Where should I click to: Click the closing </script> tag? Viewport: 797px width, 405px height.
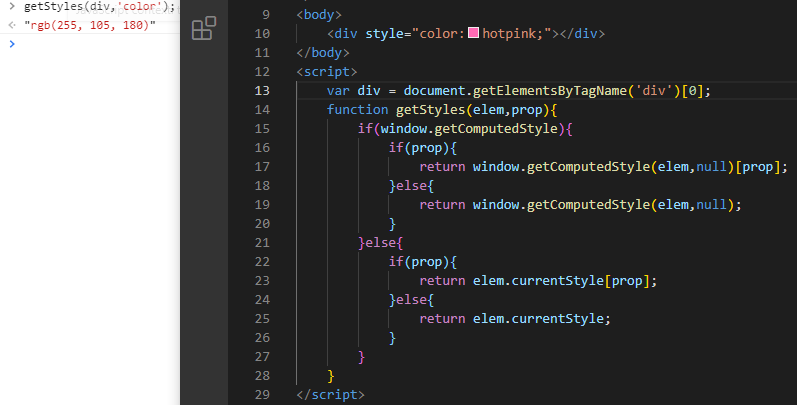(330, 395)
